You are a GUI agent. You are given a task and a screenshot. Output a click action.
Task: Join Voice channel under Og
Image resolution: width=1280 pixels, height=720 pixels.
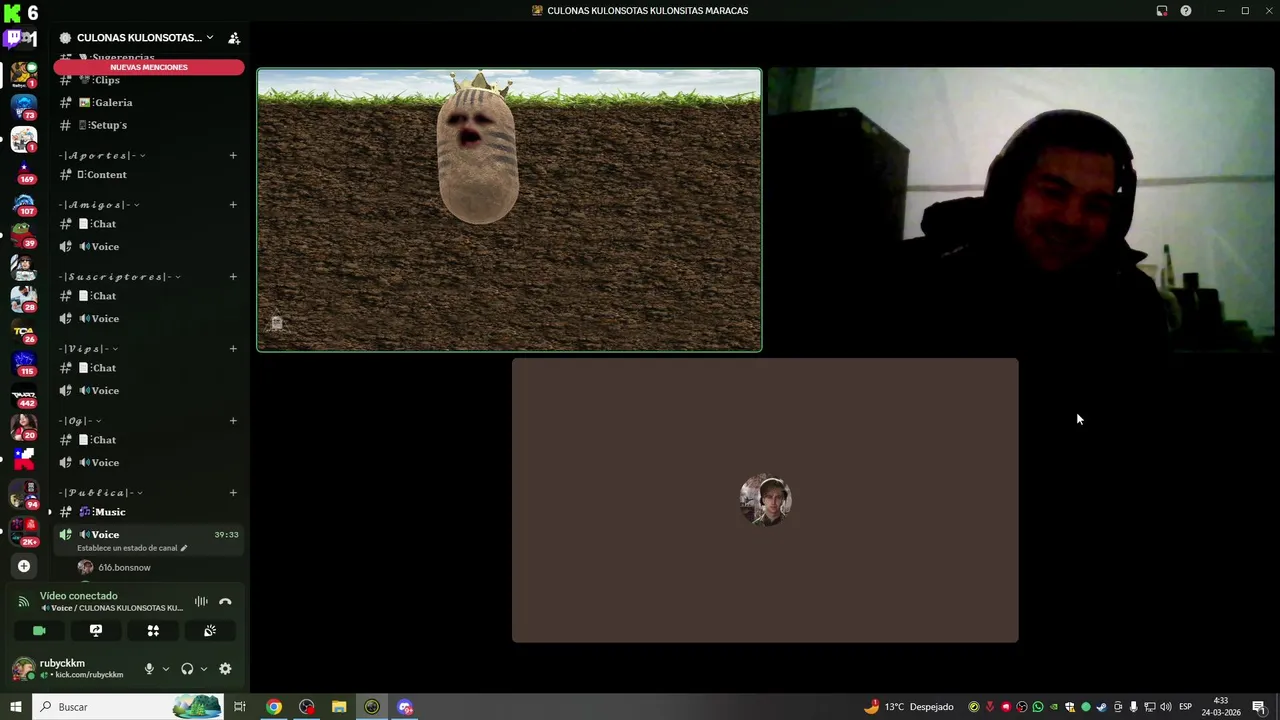(x=149, y=462)
